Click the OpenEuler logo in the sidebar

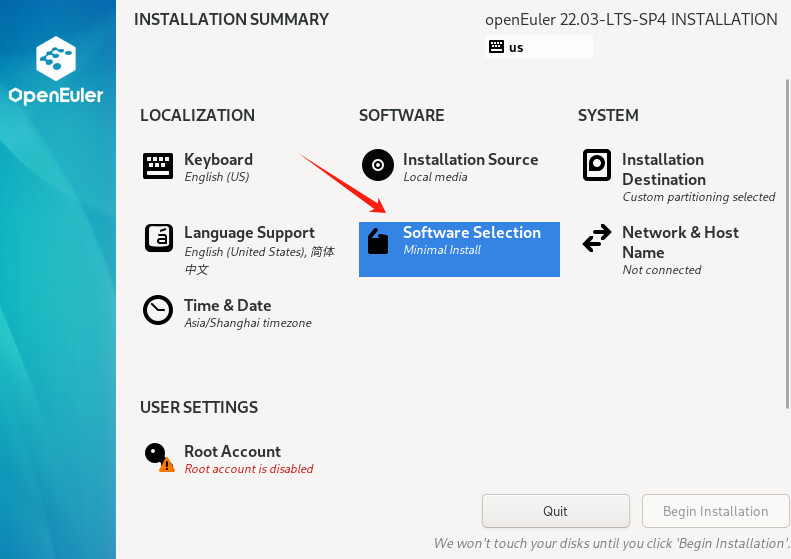(x=56, y=71)
